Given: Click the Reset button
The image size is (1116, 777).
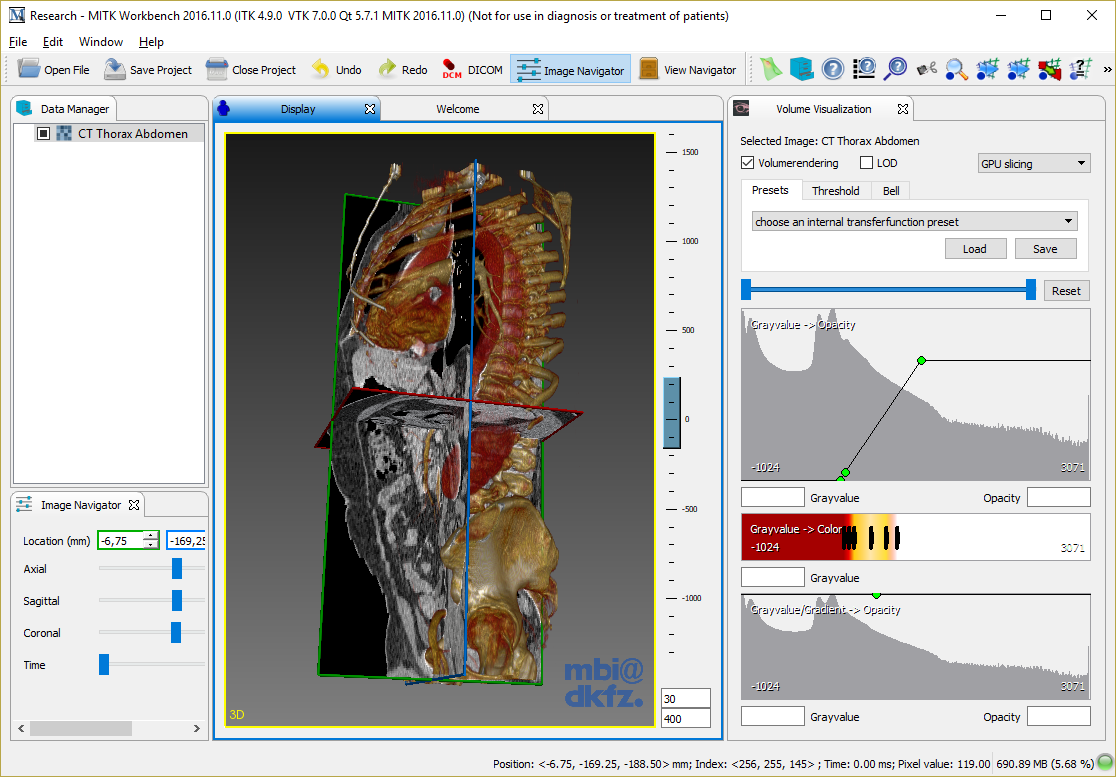Looking at the screenshot, I should click(1066, 291).
